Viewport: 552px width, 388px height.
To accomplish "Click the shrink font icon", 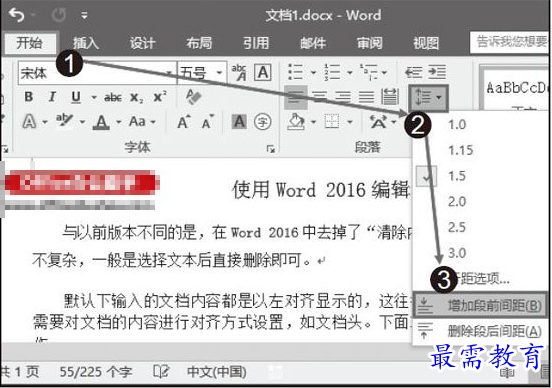I will pyautogui.click(x=208, y=122).
